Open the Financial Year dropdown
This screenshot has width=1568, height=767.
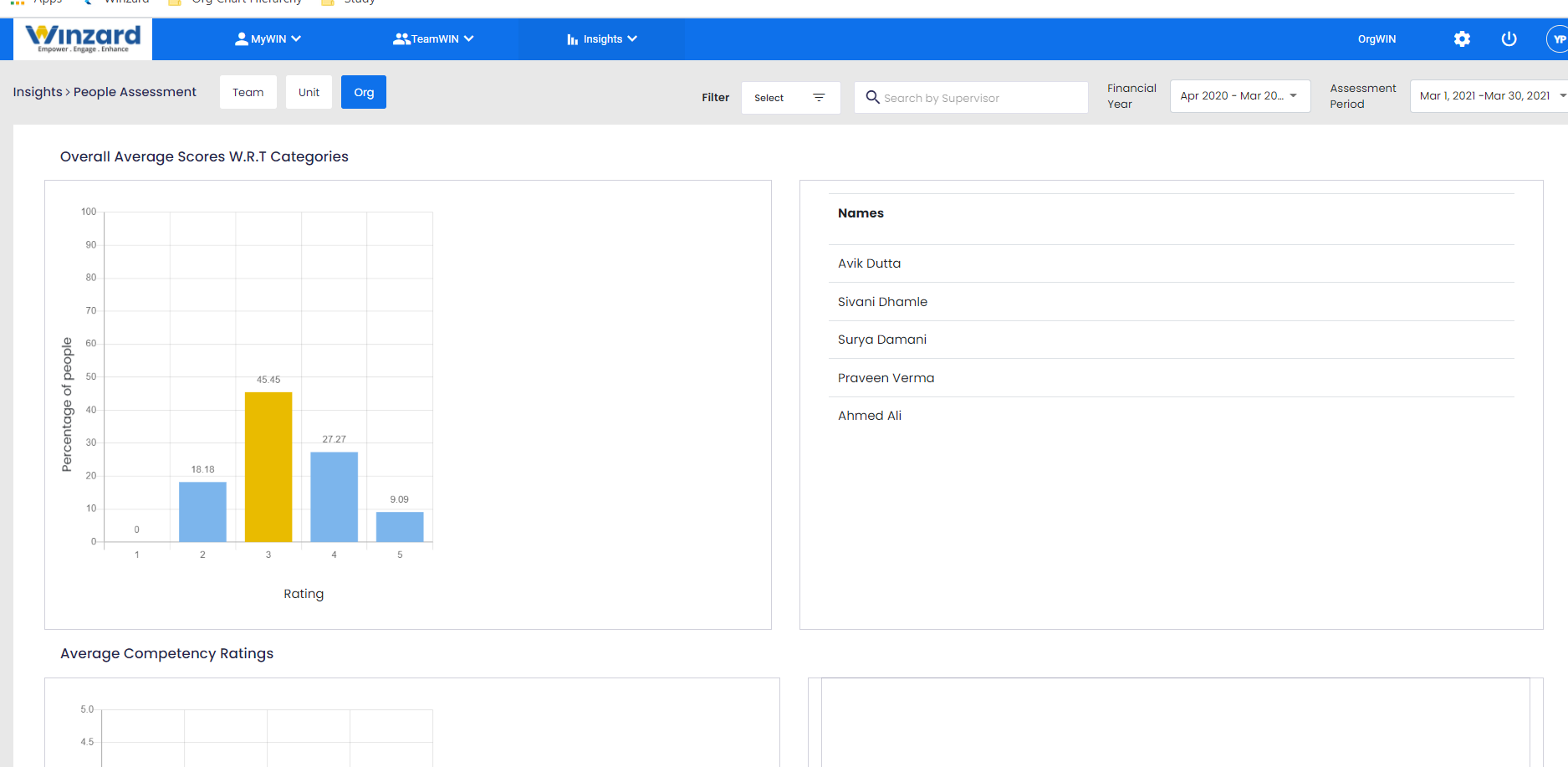[x=1239, y=95]
